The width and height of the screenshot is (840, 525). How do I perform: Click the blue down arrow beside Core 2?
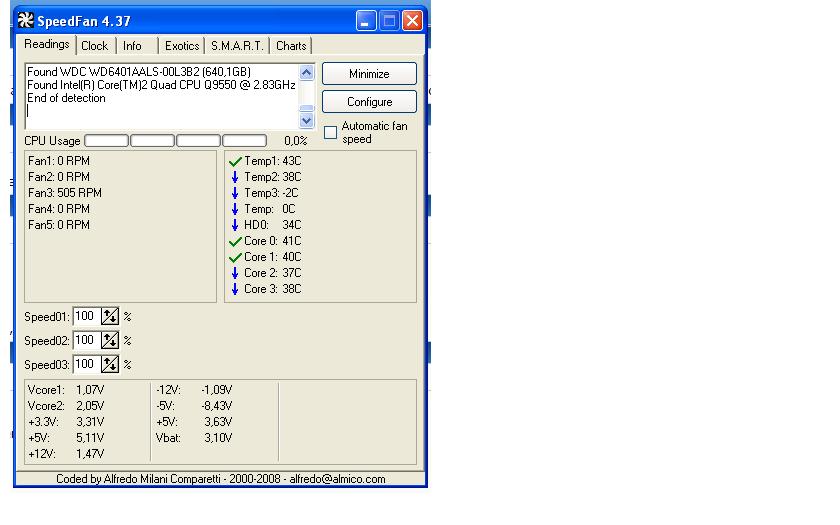click(235, 273)
